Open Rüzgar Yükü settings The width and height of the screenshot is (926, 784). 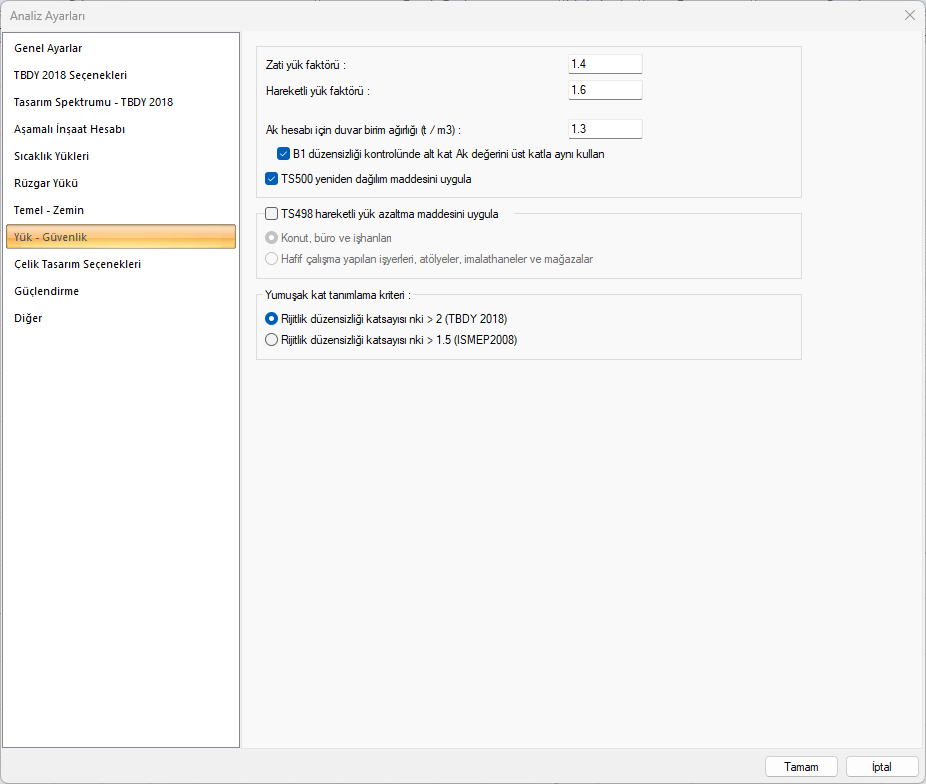120,183
